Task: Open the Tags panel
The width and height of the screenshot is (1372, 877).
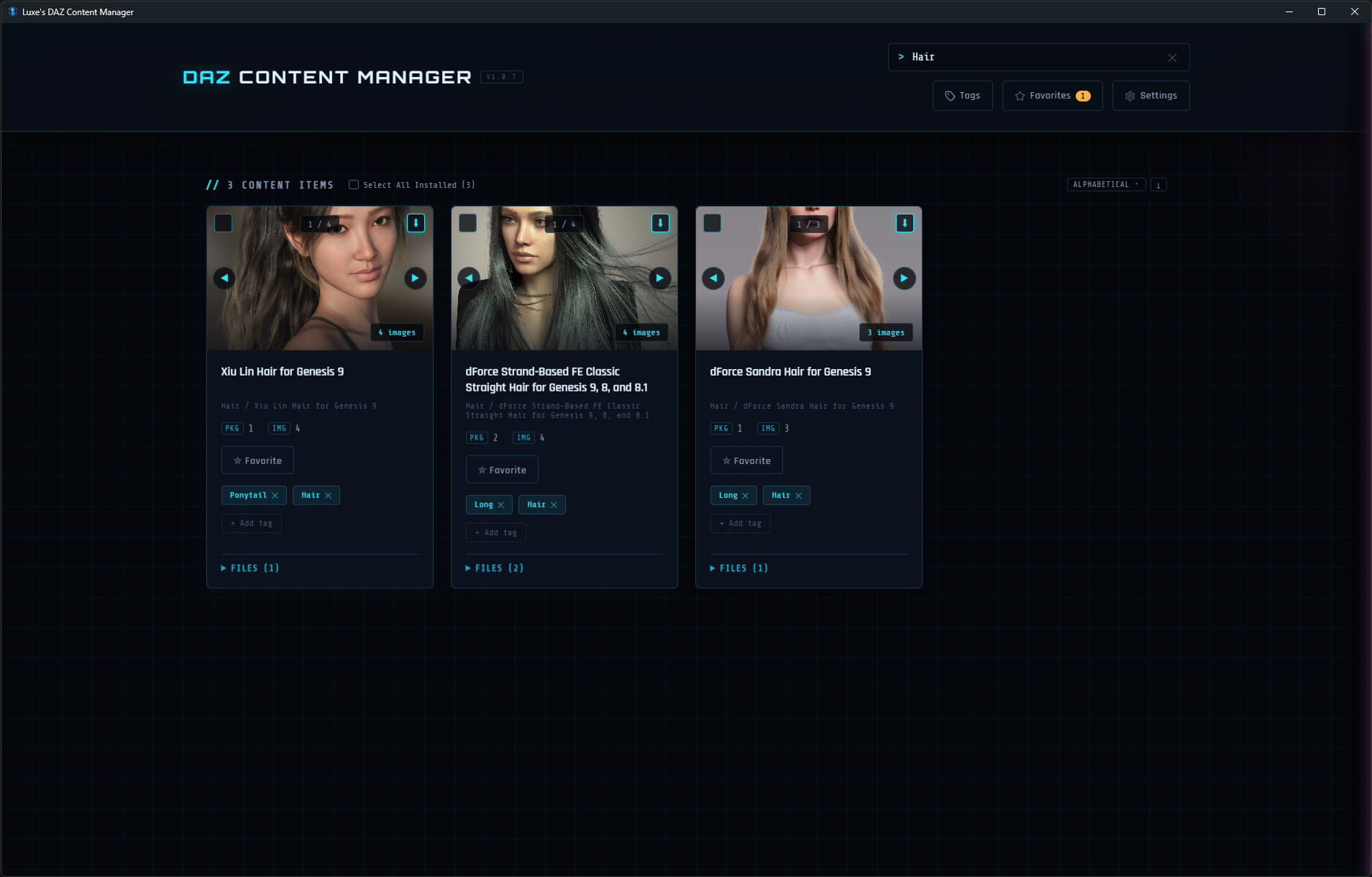Action: [x=962, y=96]
